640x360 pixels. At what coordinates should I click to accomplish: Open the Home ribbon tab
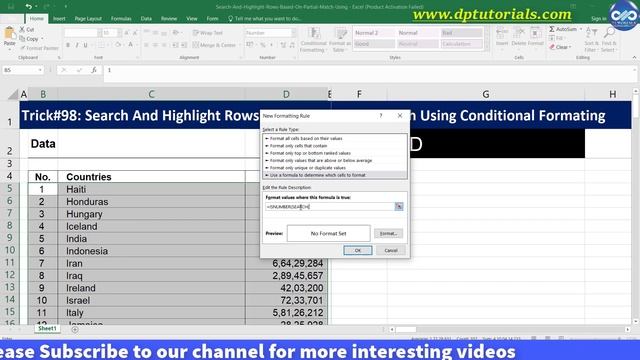point(36,18)
